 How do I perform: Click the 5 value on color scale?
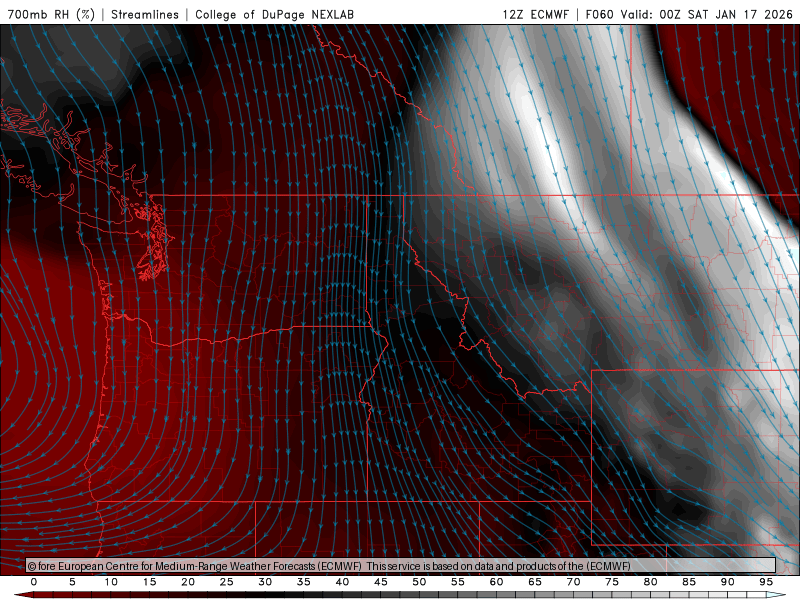coord(72,582)
